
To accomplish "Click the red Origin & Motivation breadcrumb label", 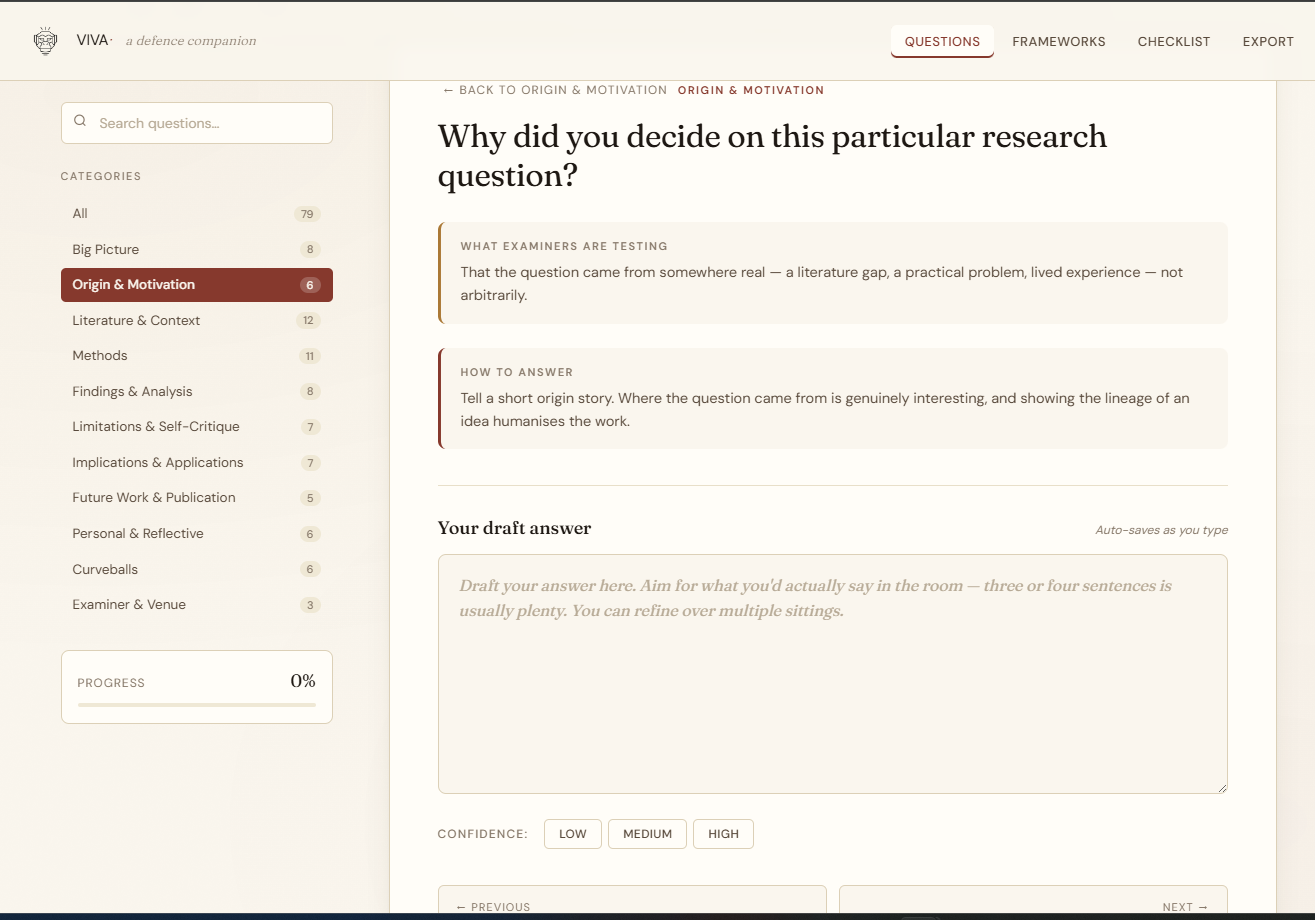I will point(751,90).
